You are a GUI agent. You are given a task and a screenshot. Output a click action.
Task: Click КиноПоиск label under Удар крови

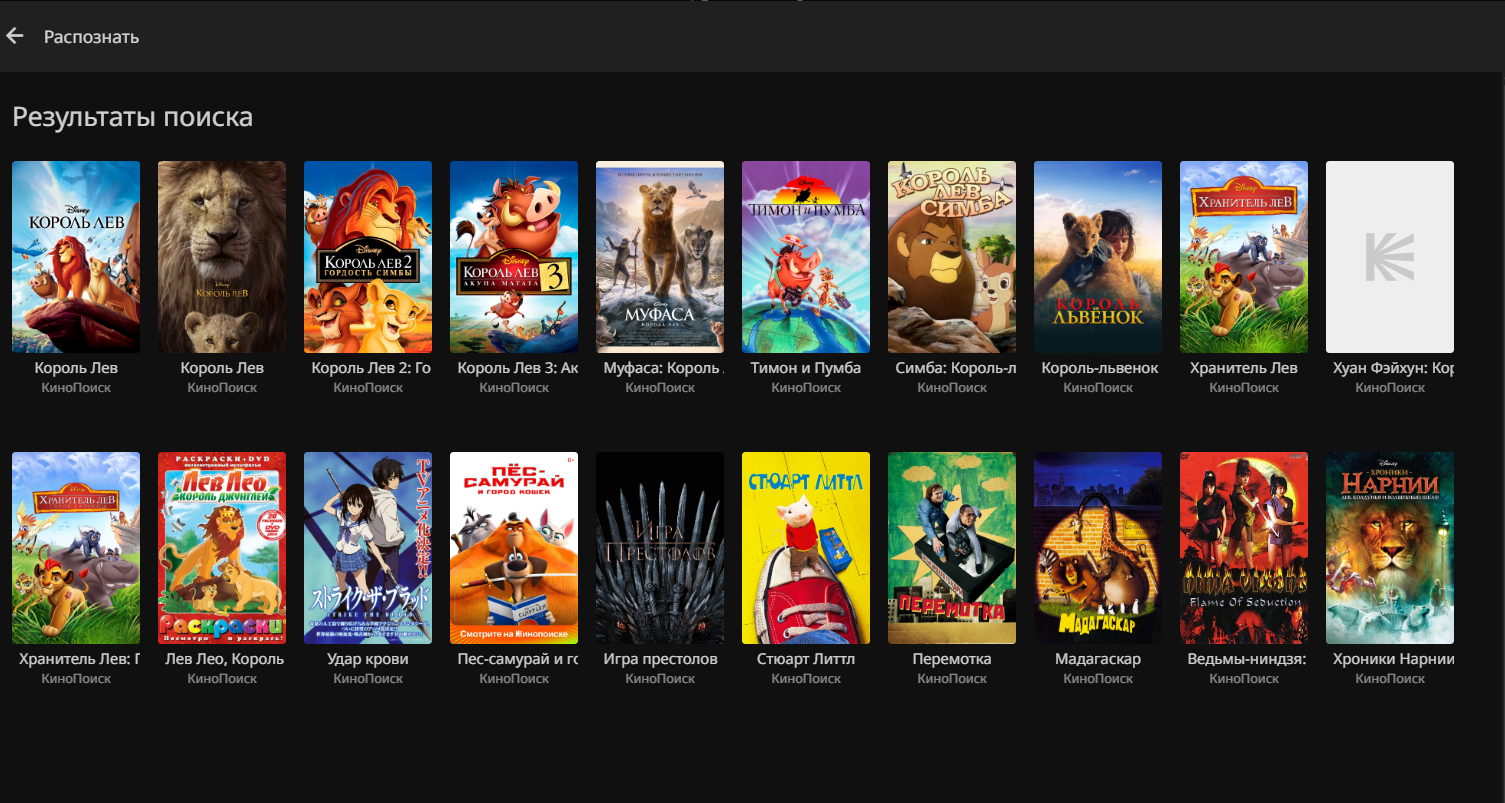pyautogui.click(x=368, y=679)
